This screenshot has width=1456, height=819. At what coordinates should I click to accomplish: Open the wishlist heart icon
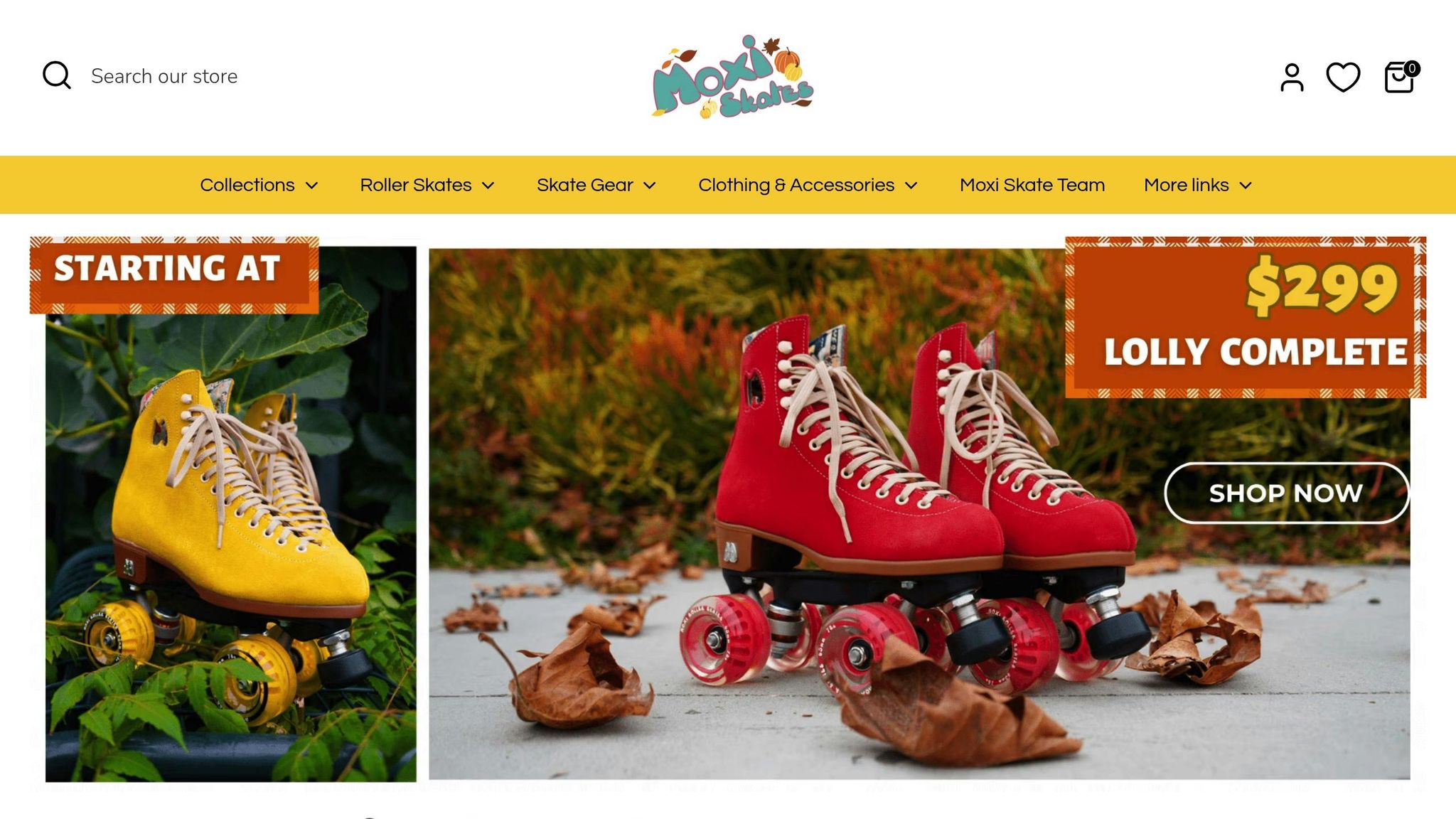[1343, 77]
